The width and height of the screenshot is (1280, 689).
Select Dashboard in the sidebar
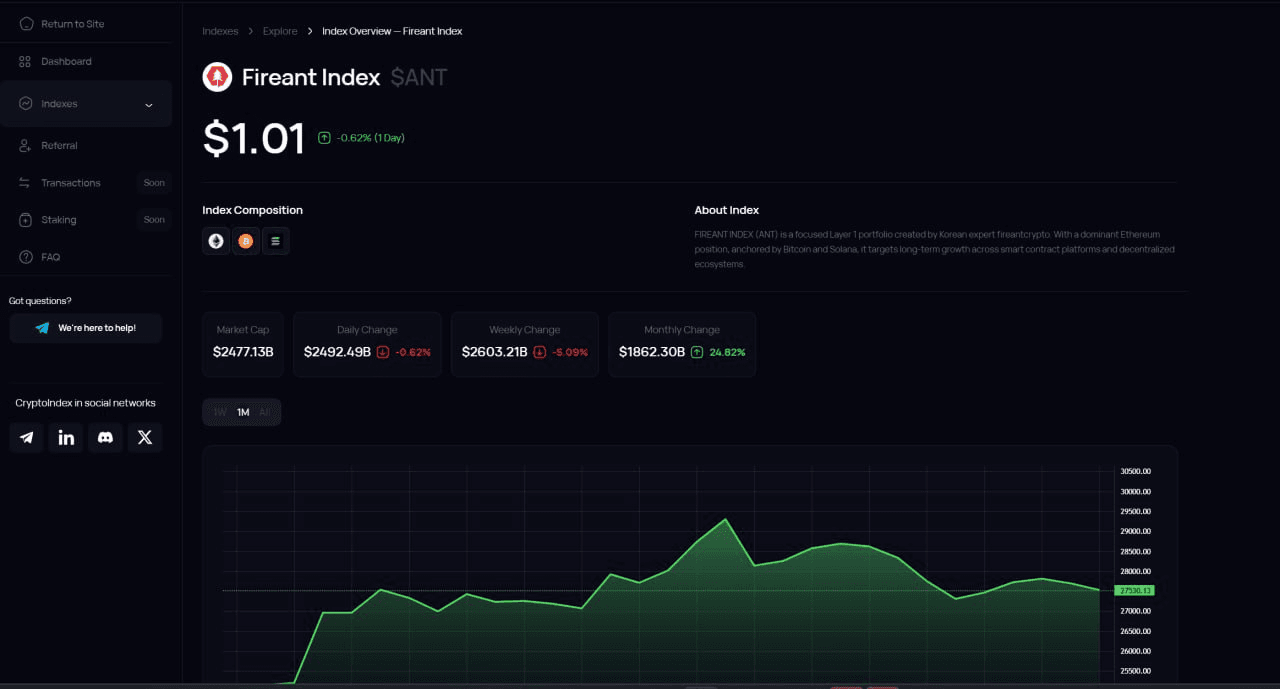click(64, 61)
